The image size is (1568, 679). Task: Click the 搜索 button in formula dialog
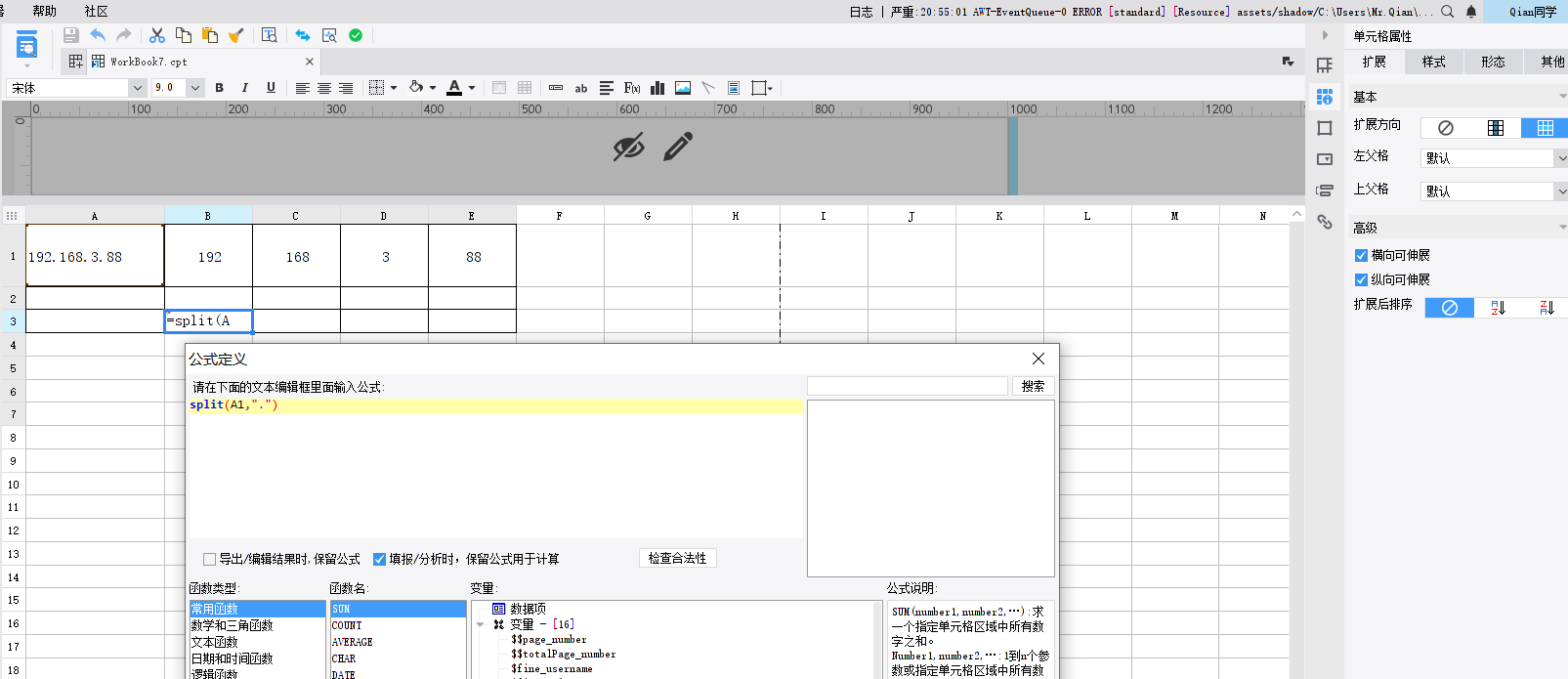point(1033,386)
